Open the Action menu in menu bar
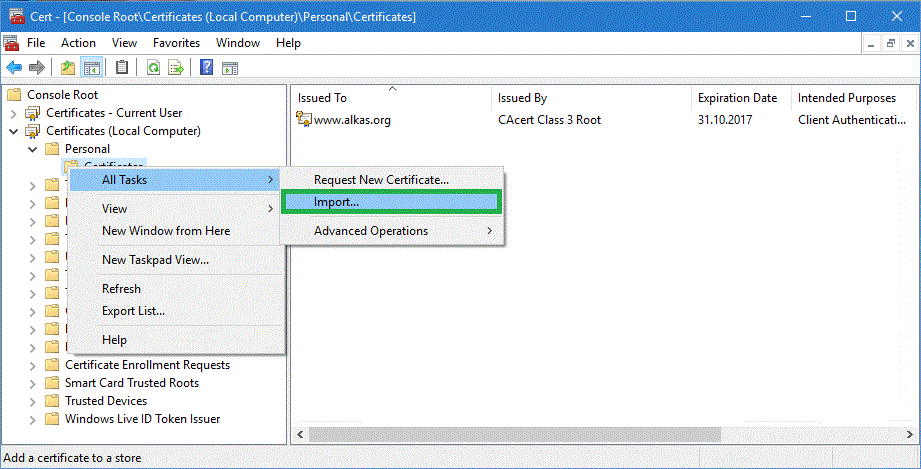This screenshot has width=921, height=469. point(78,43)
